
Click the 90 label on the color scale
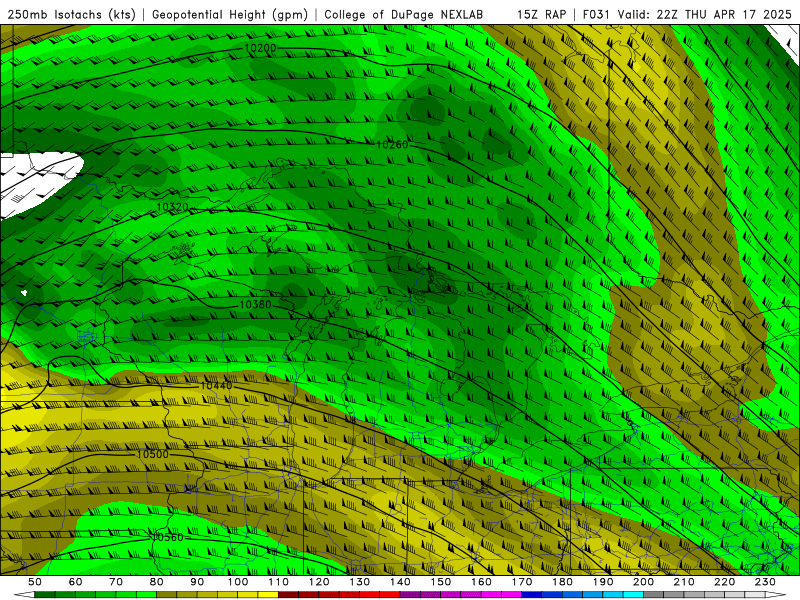point(197,582)
